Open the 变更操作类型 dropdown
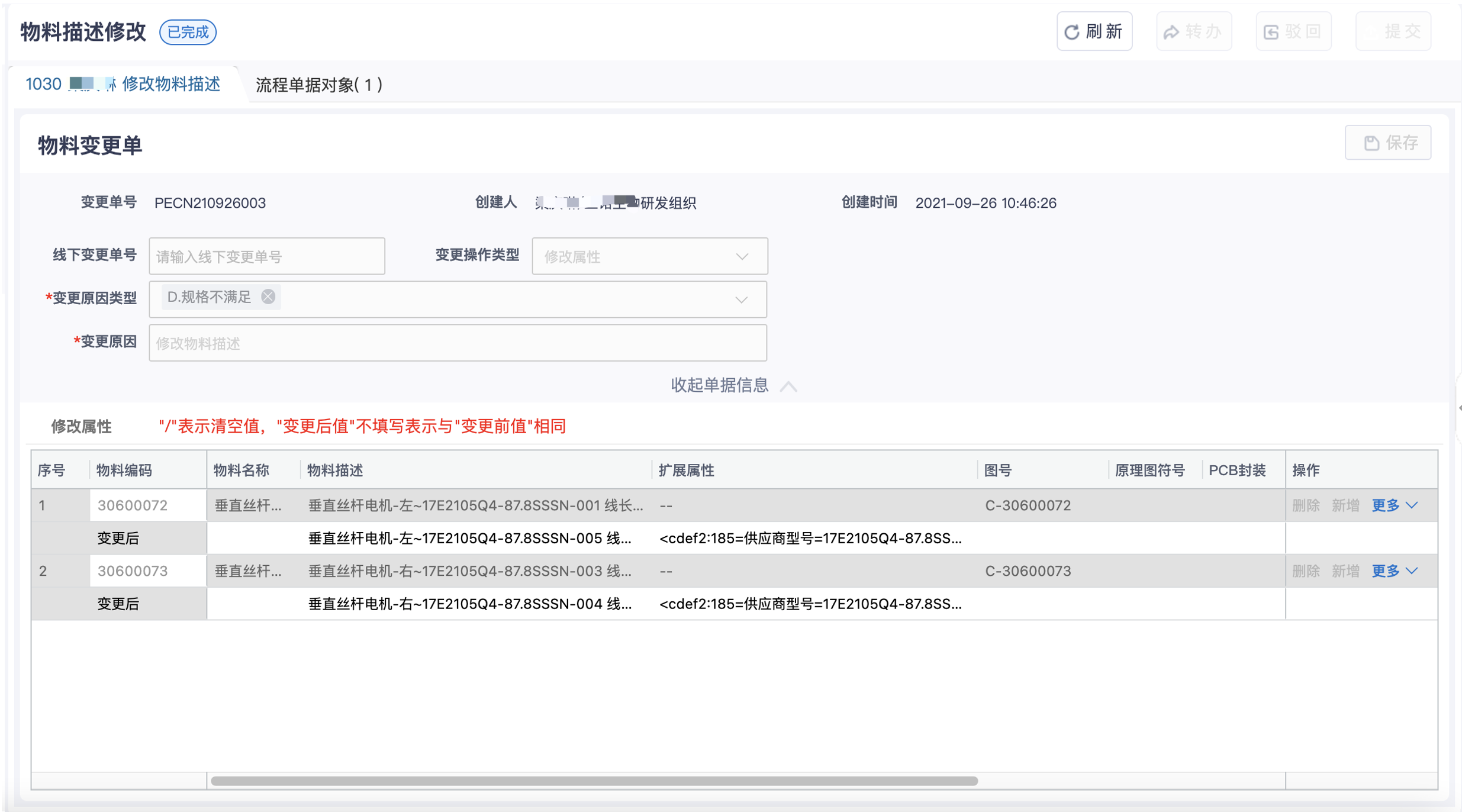The image size is (1462, 812). click(x=649, y=256)
